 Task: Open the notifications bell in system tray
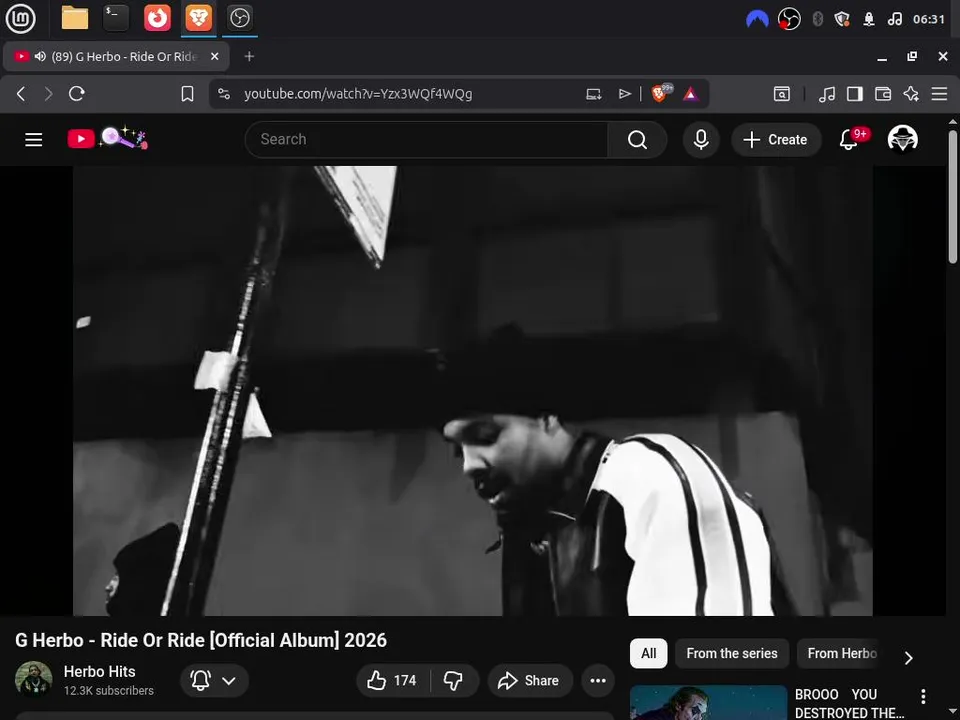(869, 20)
